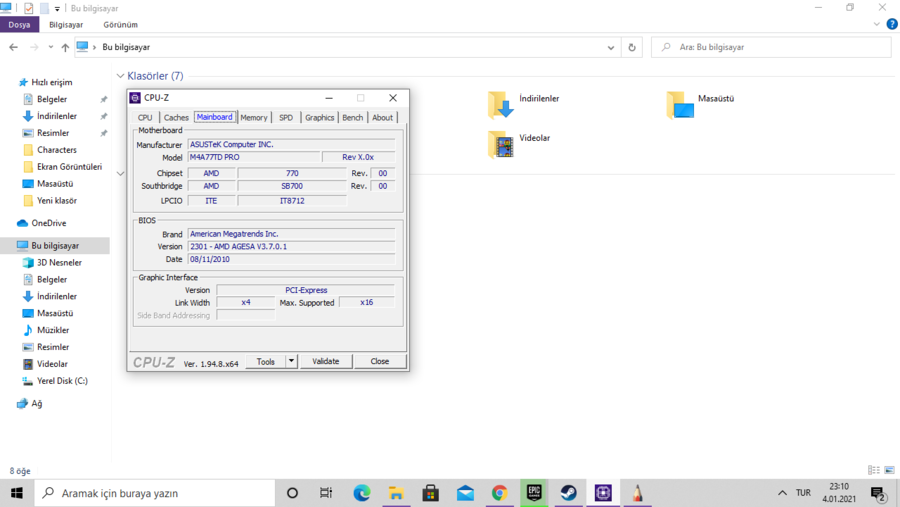Image resolution: width=900 pixels, height=507 pixels.
Task: Open the Caches tab in CPU-Z
Action: click(x=176, y=117)
